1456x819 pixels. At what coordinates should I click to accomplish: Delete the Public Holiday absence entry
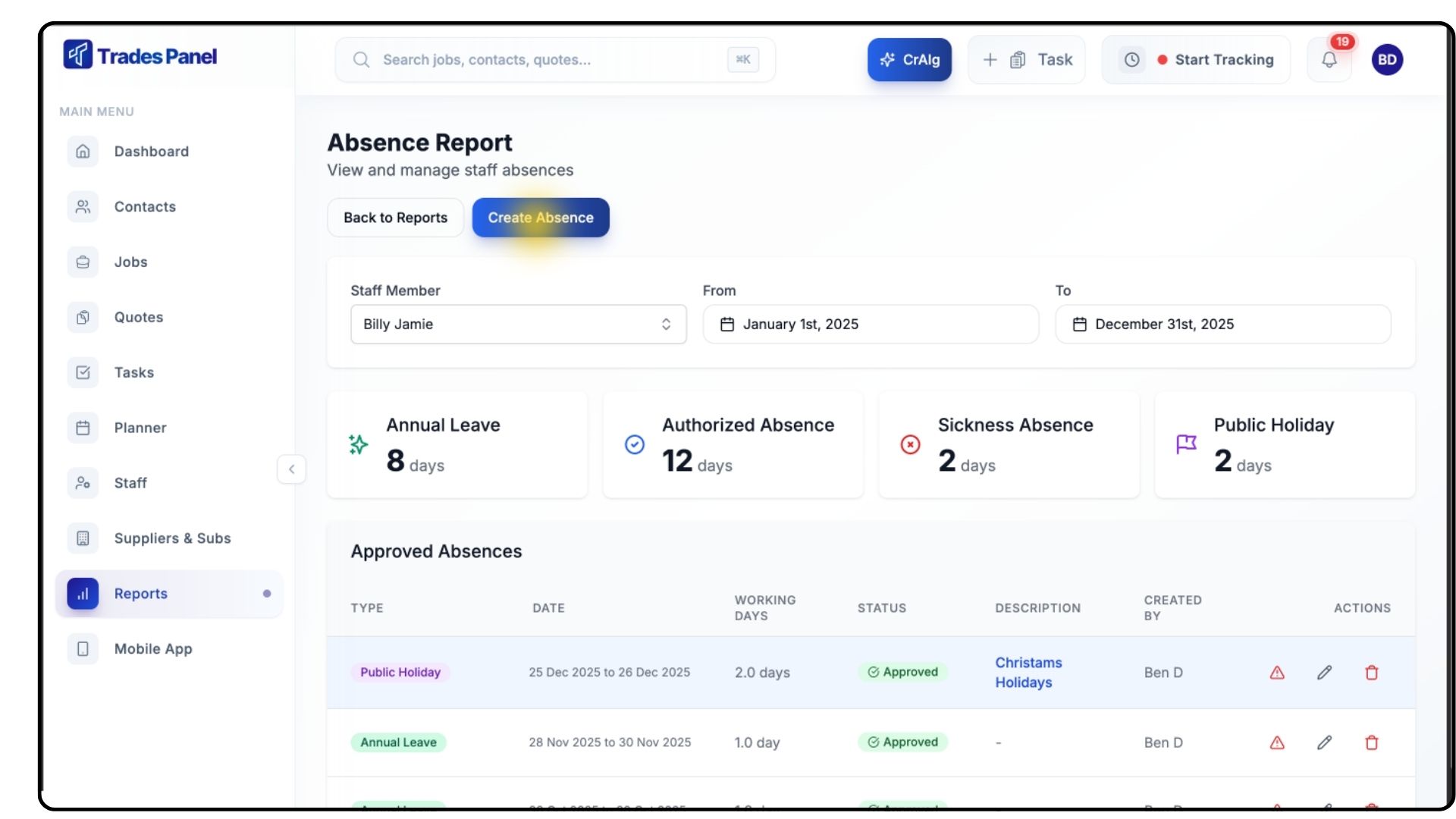1371,673
